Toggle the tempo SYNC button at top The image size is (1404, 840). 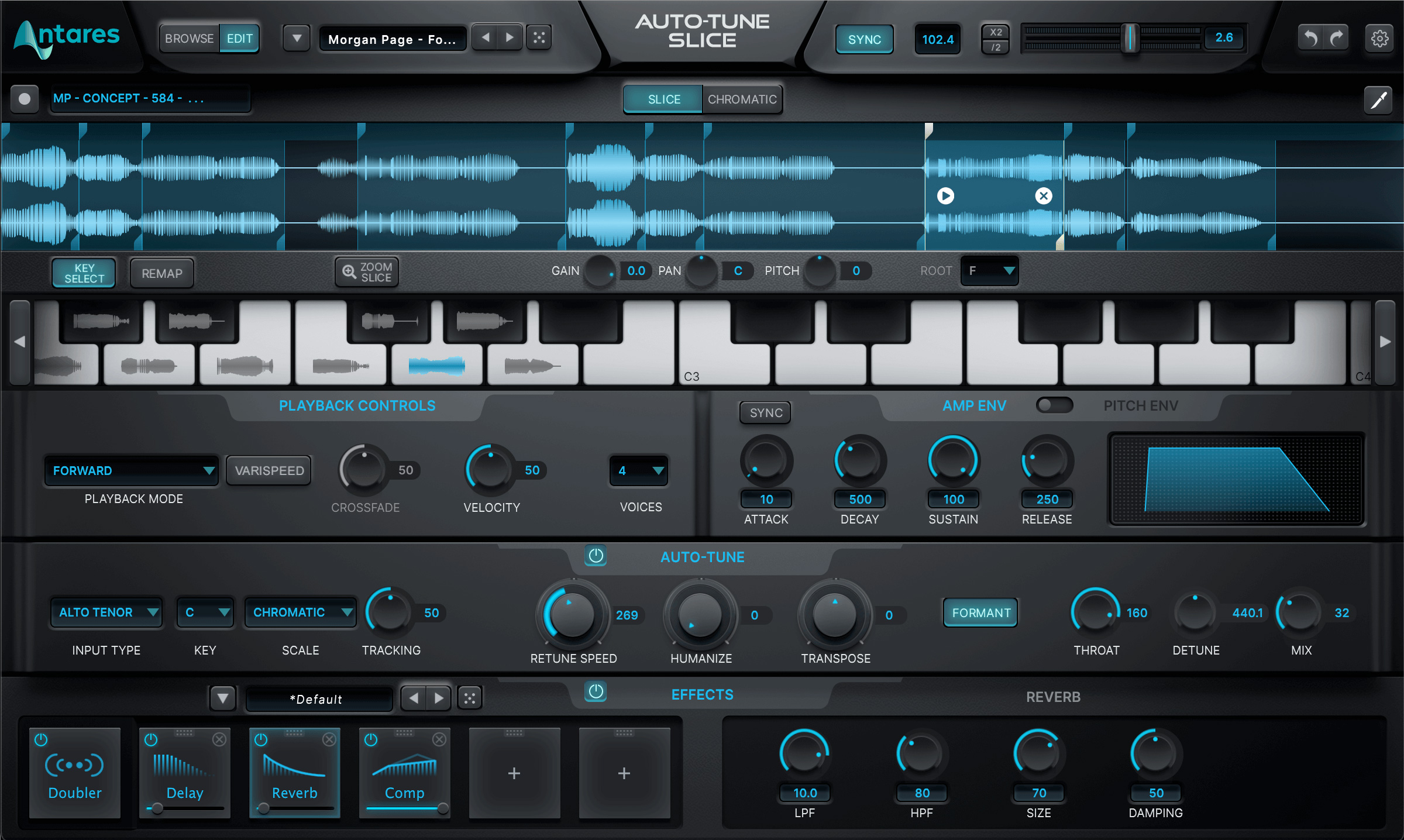point(864,39)
